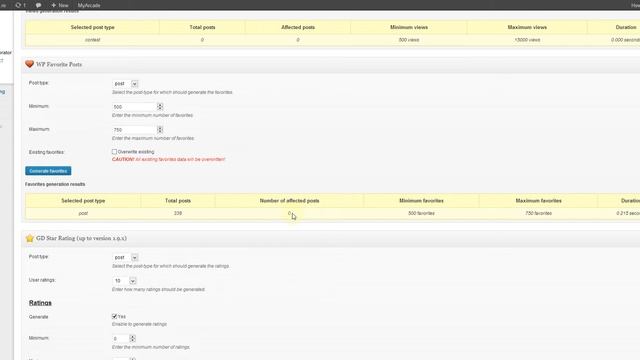Image resolution: width=640 pixels, height=360 pixels.
Task: Click the ratings Minimum spinner arrows
Action: 133,338
